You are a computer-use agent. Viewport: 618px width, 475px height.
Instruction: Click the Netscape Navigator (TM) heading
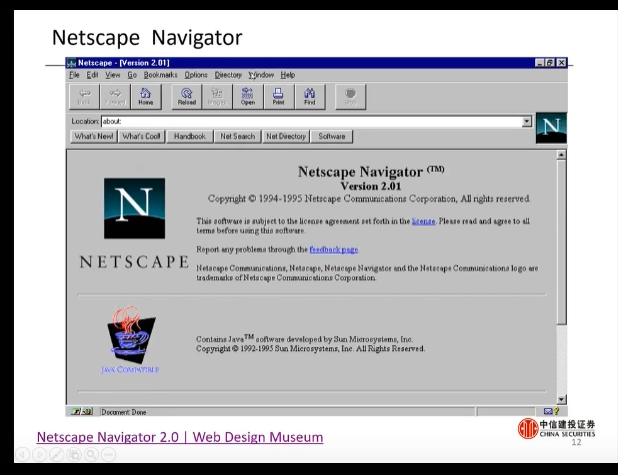pos(371,171)
